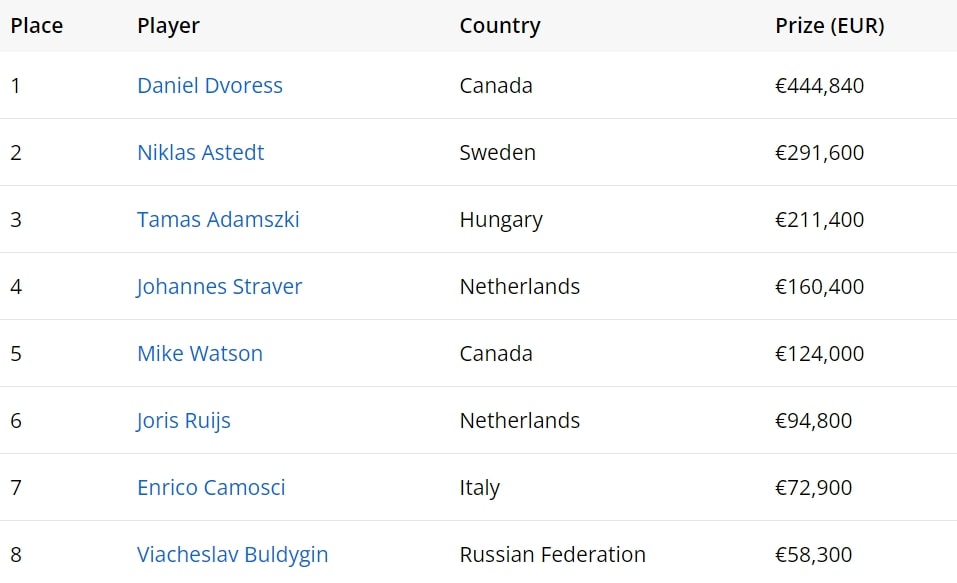Click the Country column header
957x583 pixels.
point(500,26)
